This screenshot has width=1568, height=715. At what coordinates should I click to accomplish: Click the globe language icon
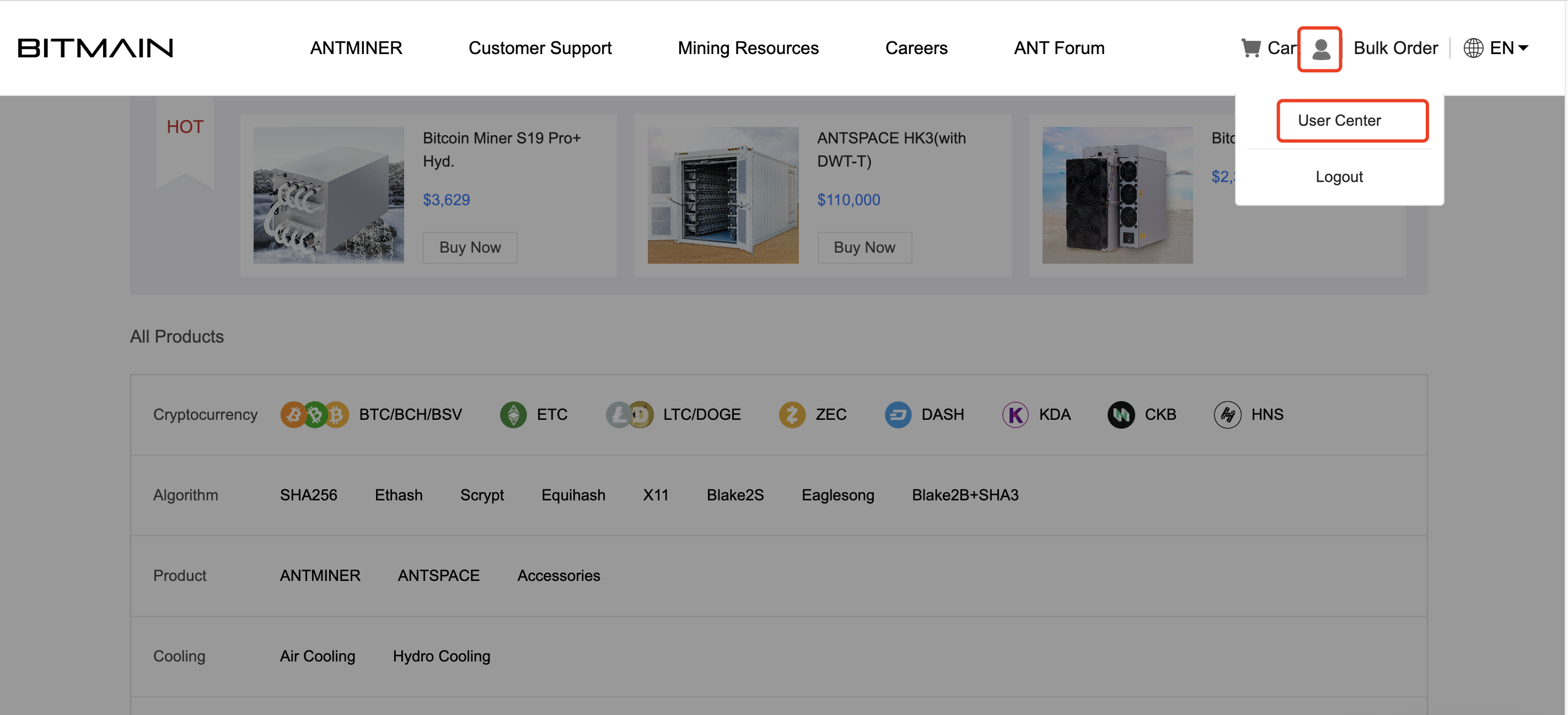(1473, 47)
